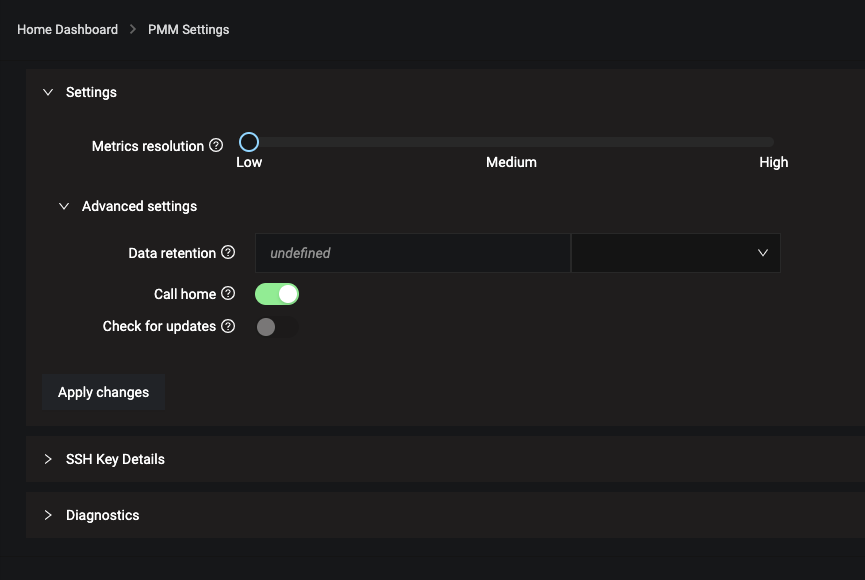The width and height of the screenshot is (865, 580).
Task: Collapse Advanced settings using its chevron
Action: click(64, 206)
